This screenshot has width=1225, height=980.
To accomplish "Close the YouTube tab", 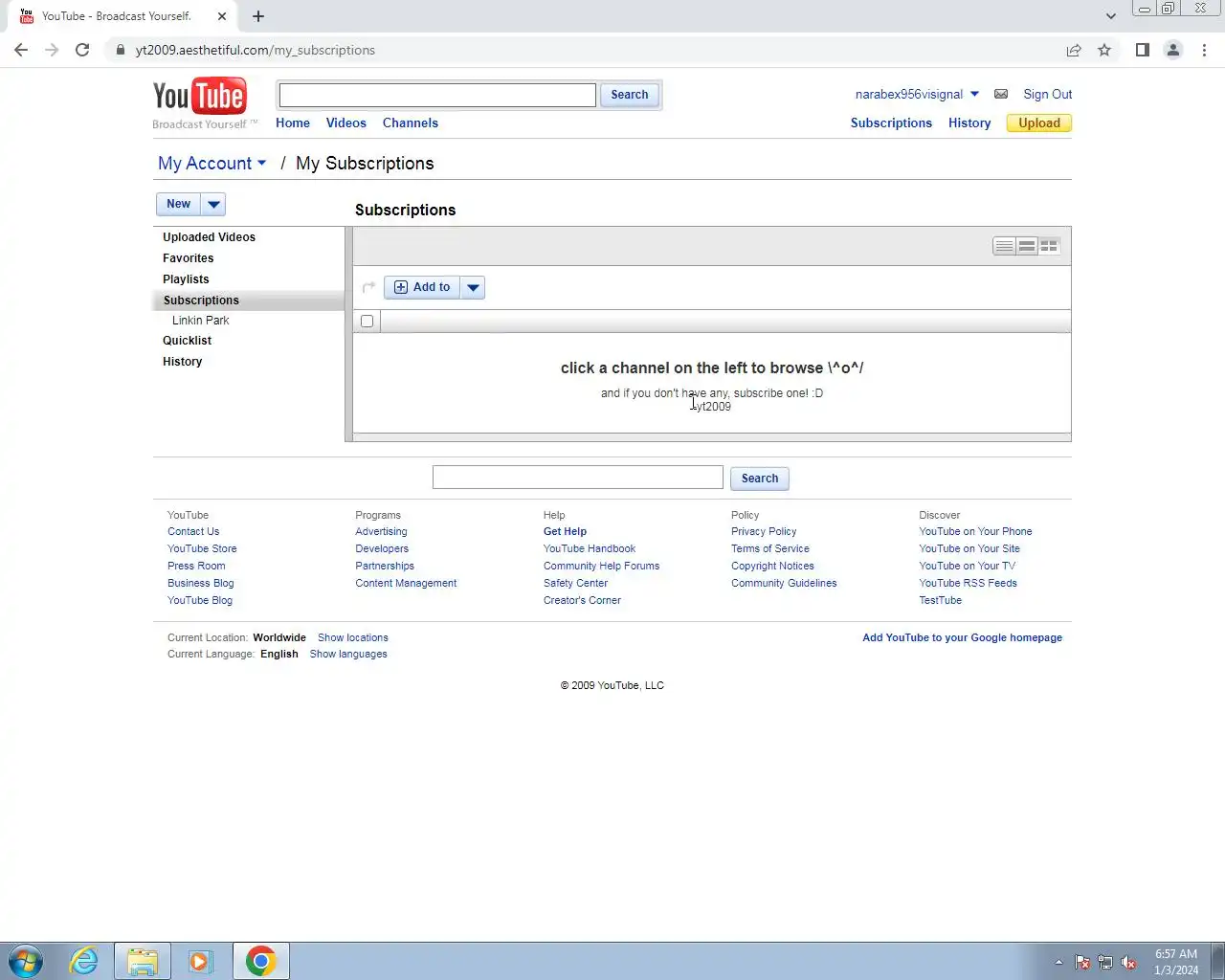I will click(222, 16).
